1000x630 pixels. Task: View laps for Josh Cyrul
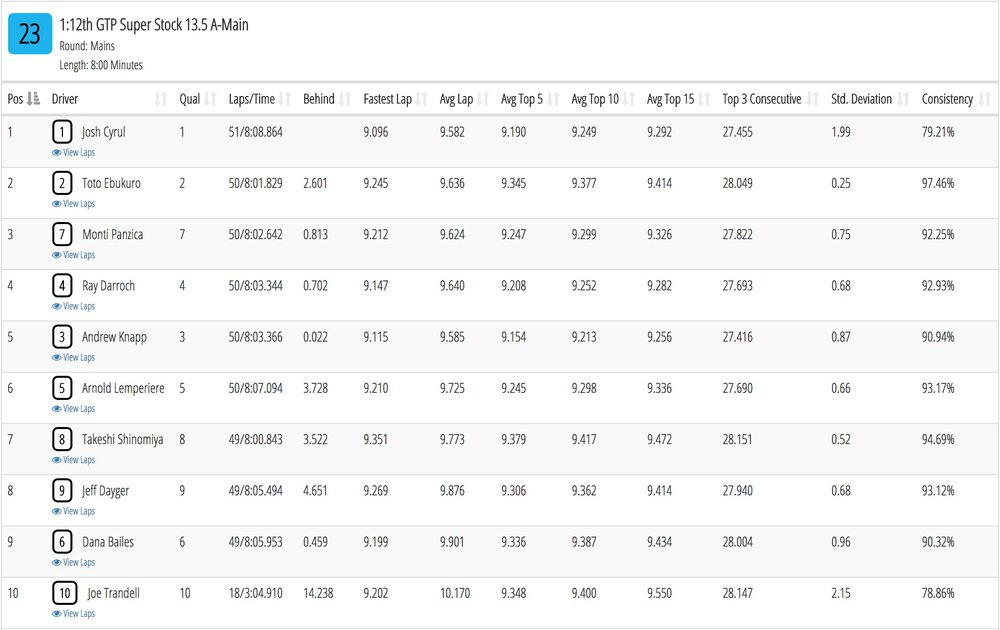[73, 153]
